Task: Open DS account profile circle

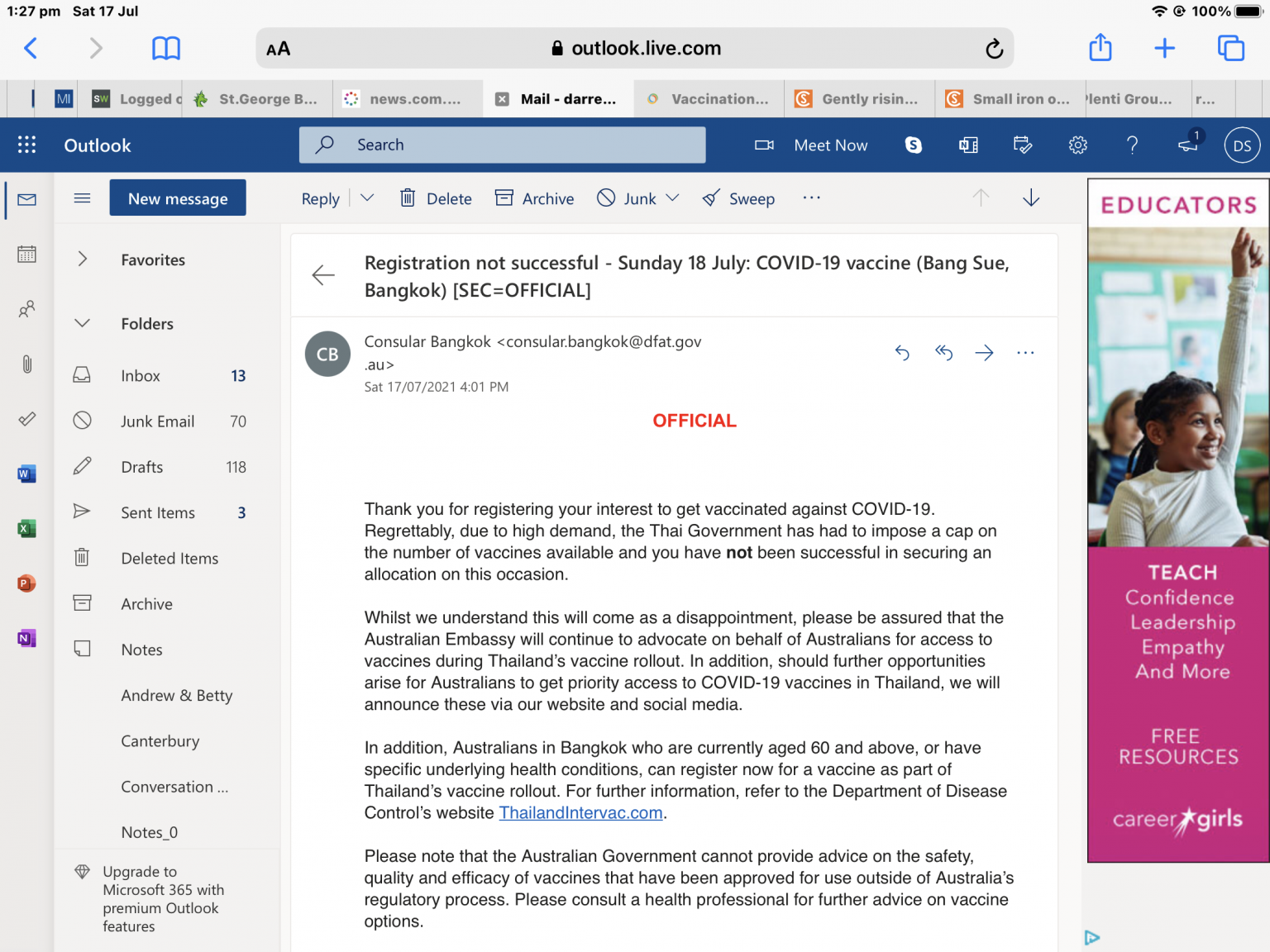Action: coord(1242,145)
